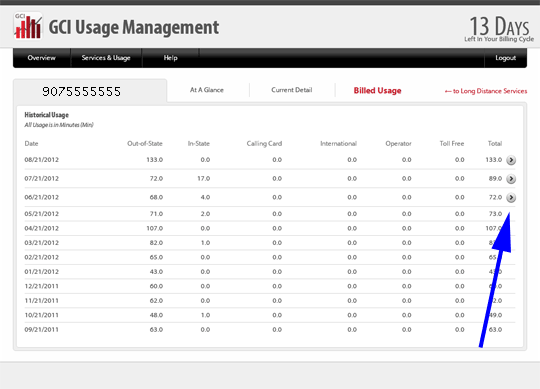Click Out-of-State value 82.0

click(156, 243)
